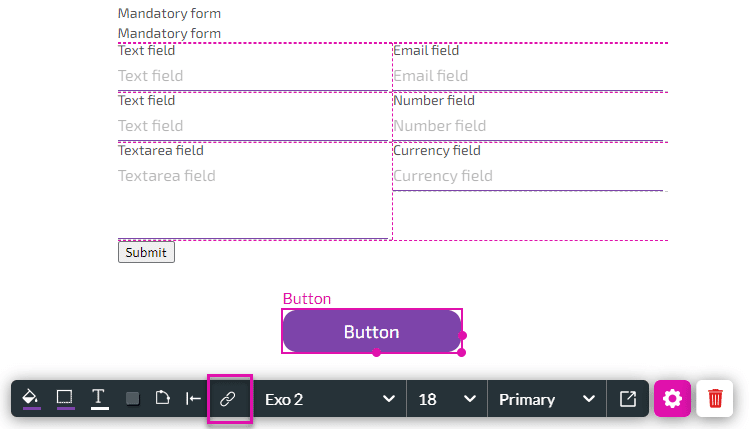Click the Submit button
This screenshot has height=429, width=750.
(x=146, y=252)
